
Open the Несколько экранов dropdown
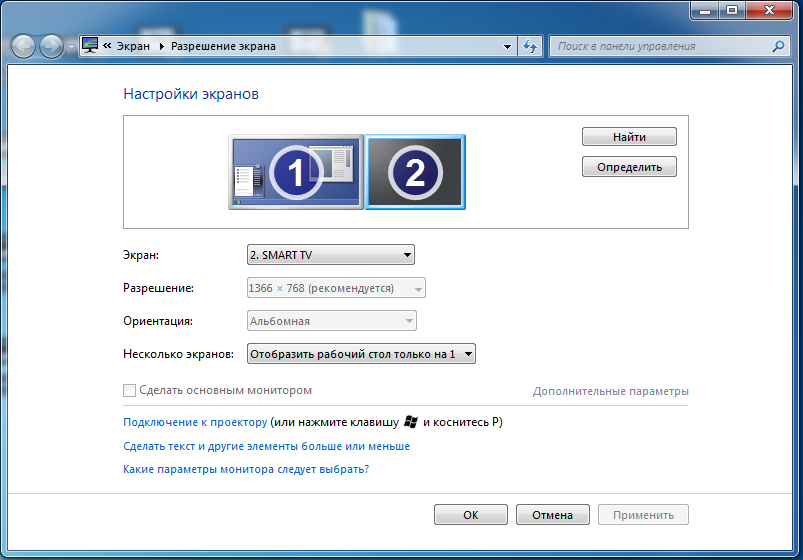(361, 354)
